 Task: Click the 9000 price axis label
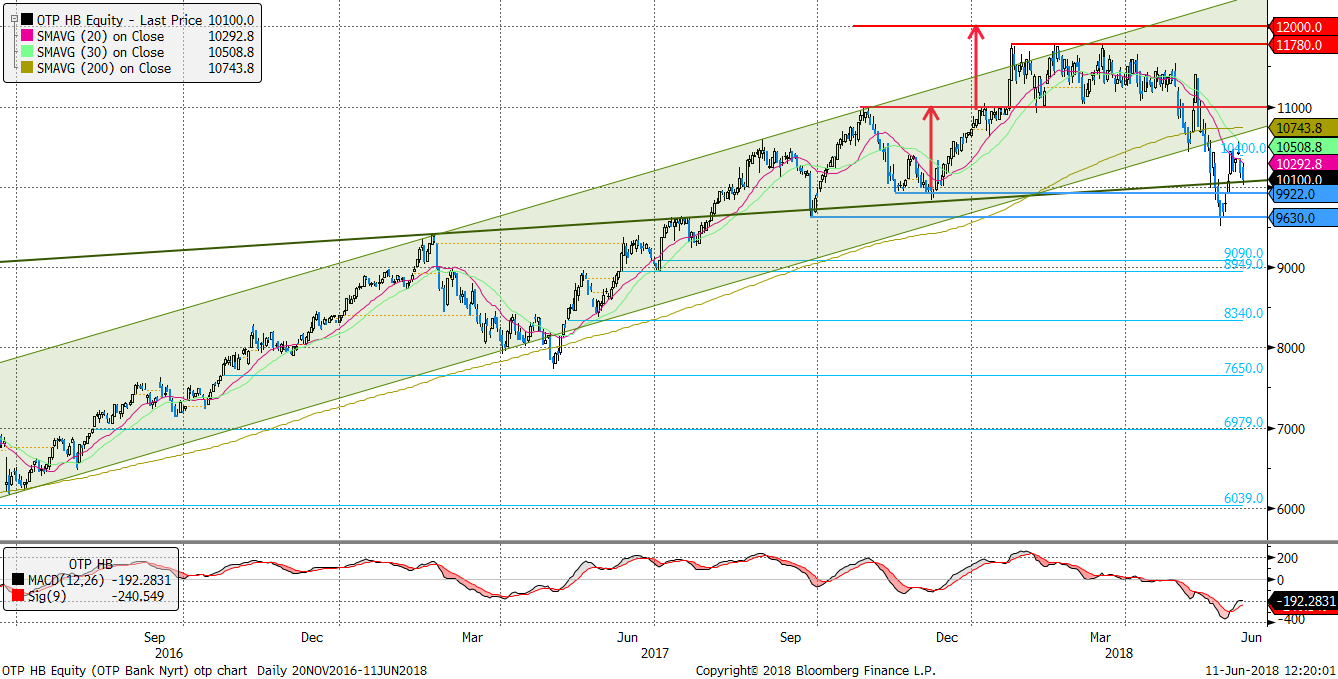click(1292, 268)
